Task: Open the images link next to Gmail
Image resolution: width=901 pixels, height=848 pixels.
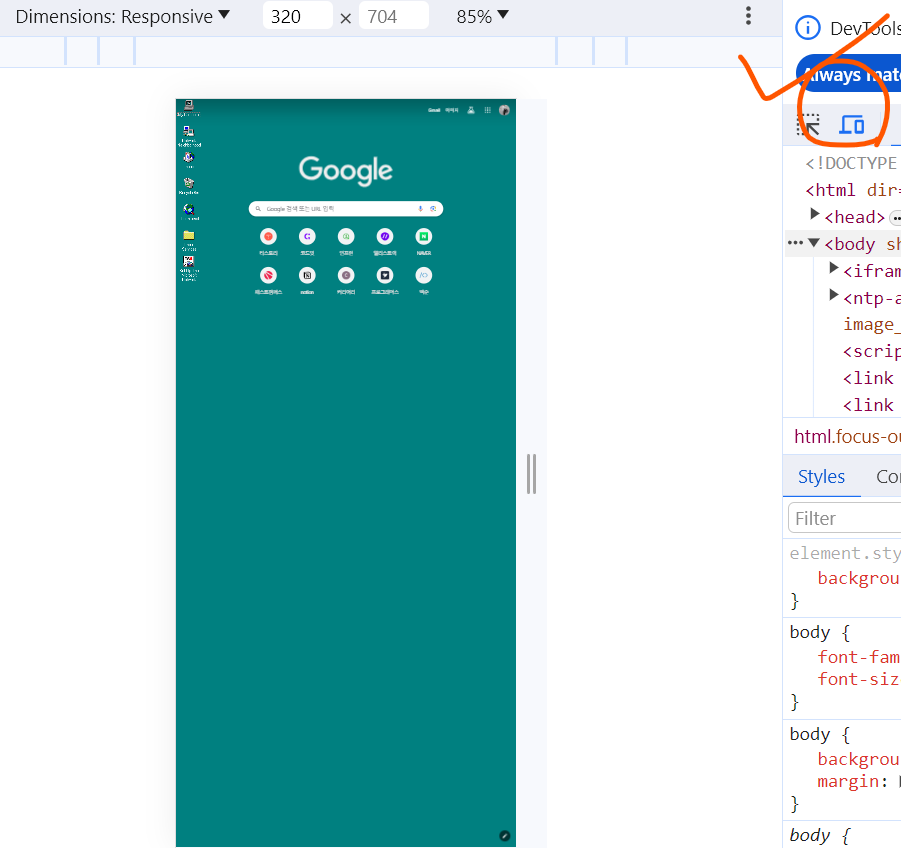Action: (x=452, y=110)
